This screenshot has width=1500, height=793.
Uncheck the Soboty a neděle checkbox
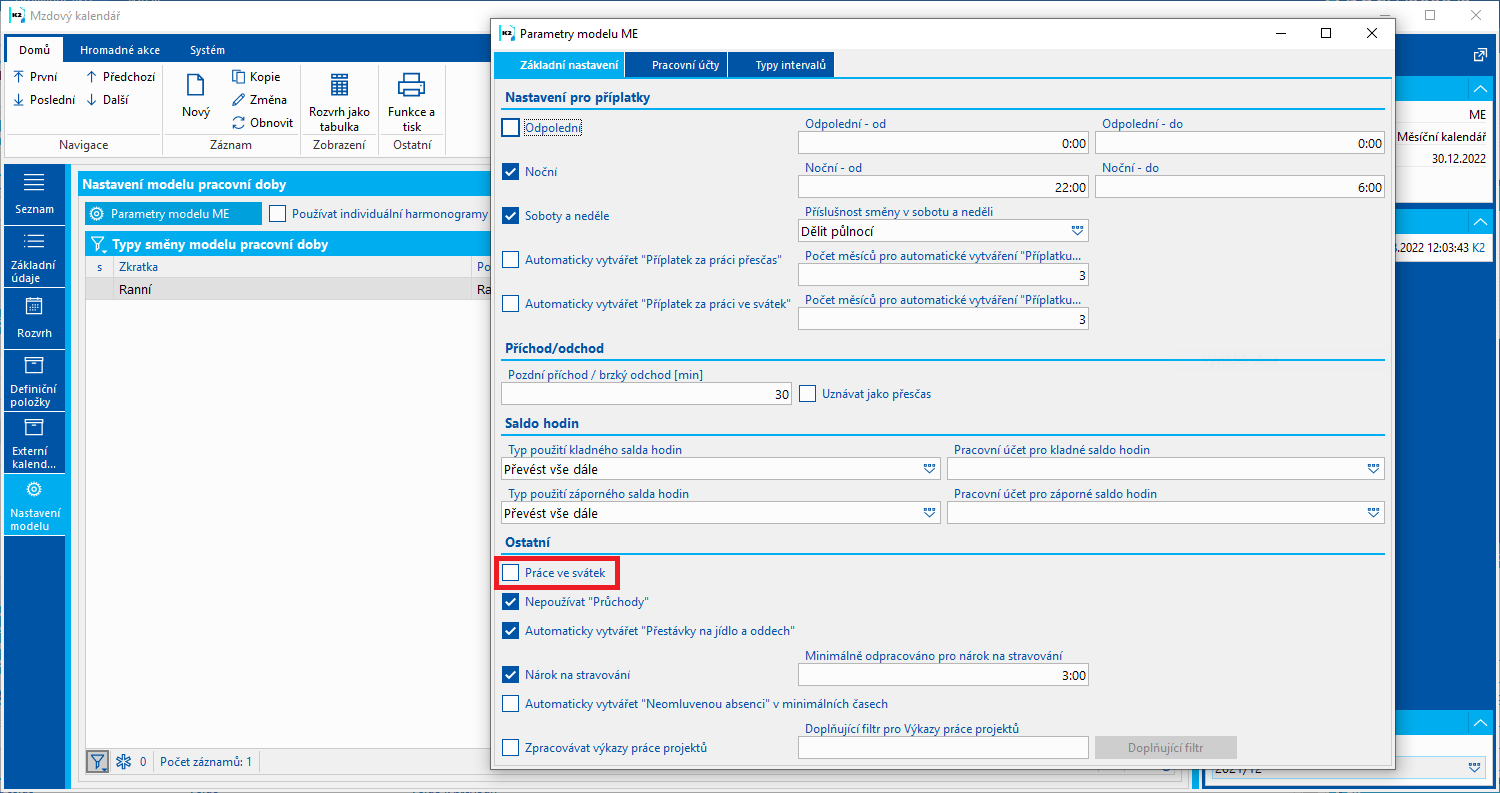[511, 216]
